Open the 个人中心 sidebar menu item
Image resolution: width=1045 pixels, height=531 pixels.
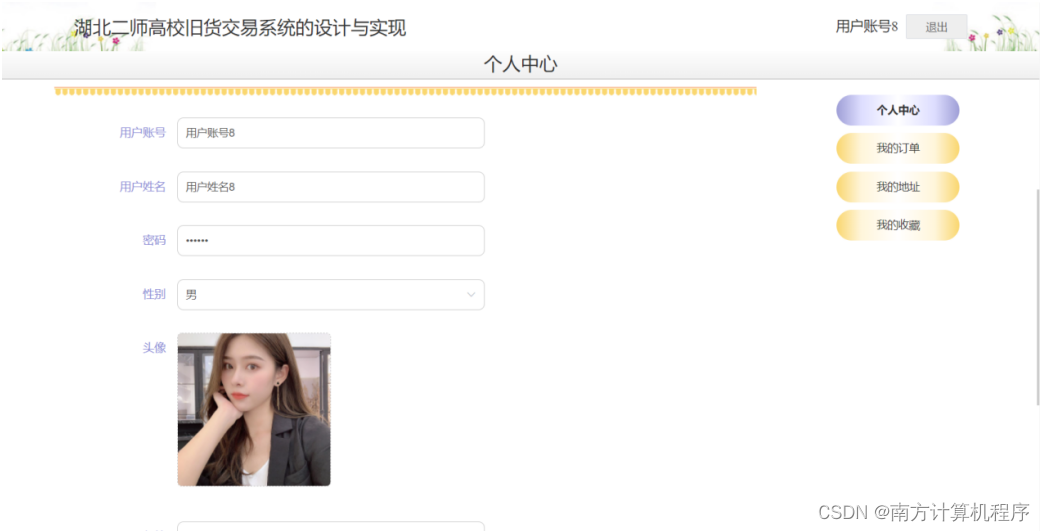[897, 110]
